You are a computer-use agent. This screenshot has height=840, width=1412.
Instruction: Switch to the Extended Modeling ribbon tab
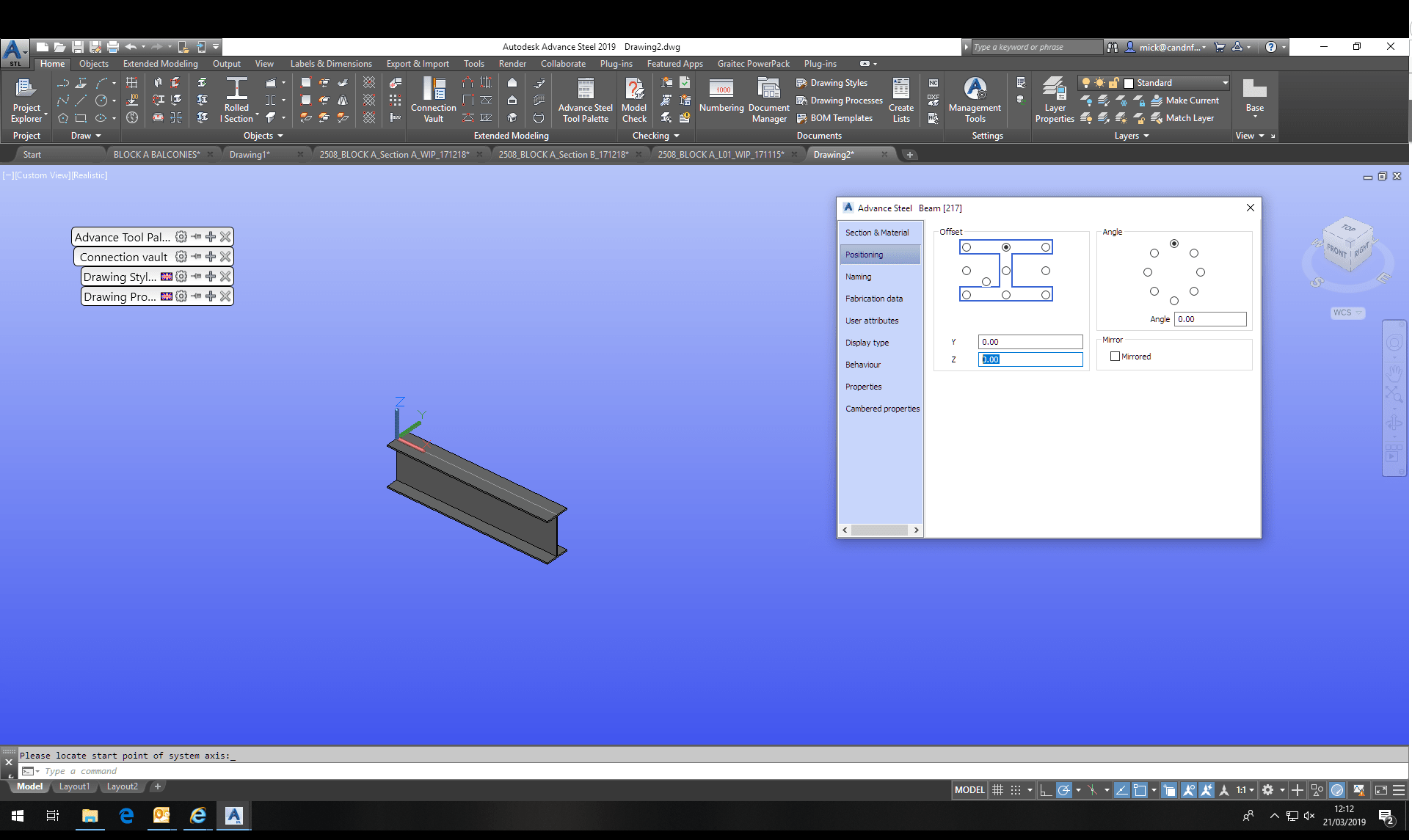[x=160, y=64]
